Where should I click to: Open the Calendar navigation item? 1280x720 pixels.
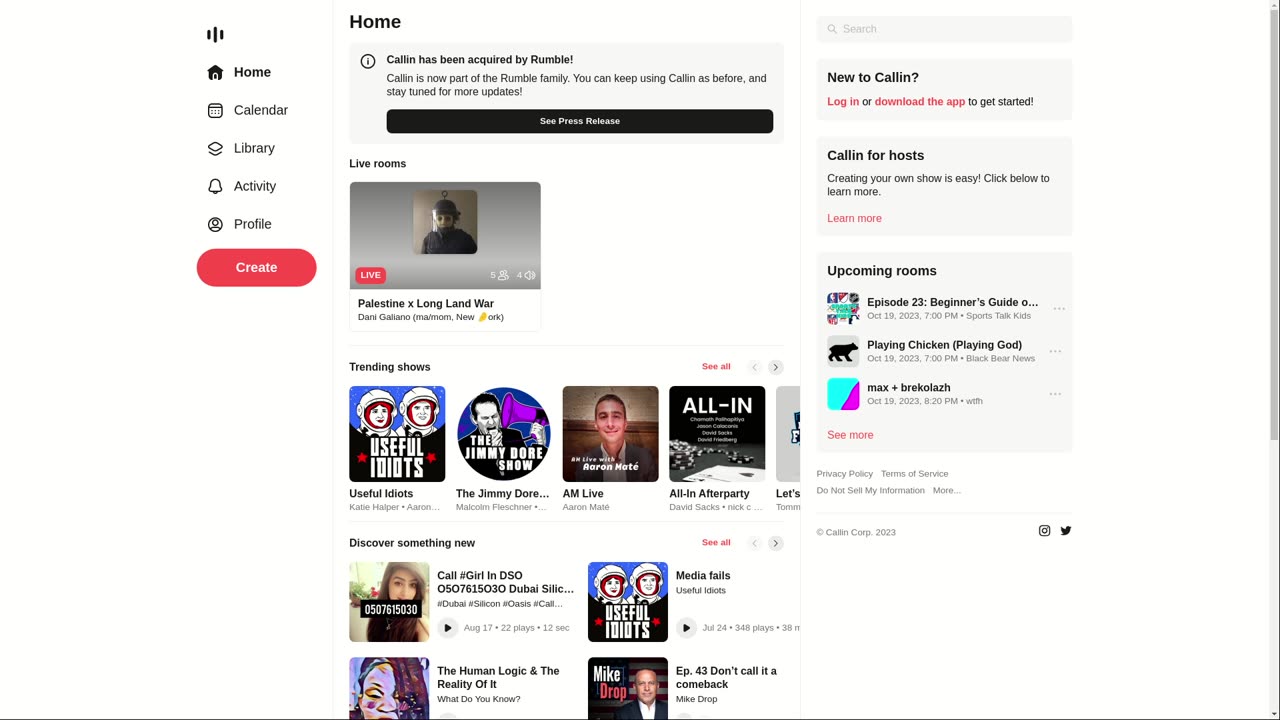click(x=247, y=110)
